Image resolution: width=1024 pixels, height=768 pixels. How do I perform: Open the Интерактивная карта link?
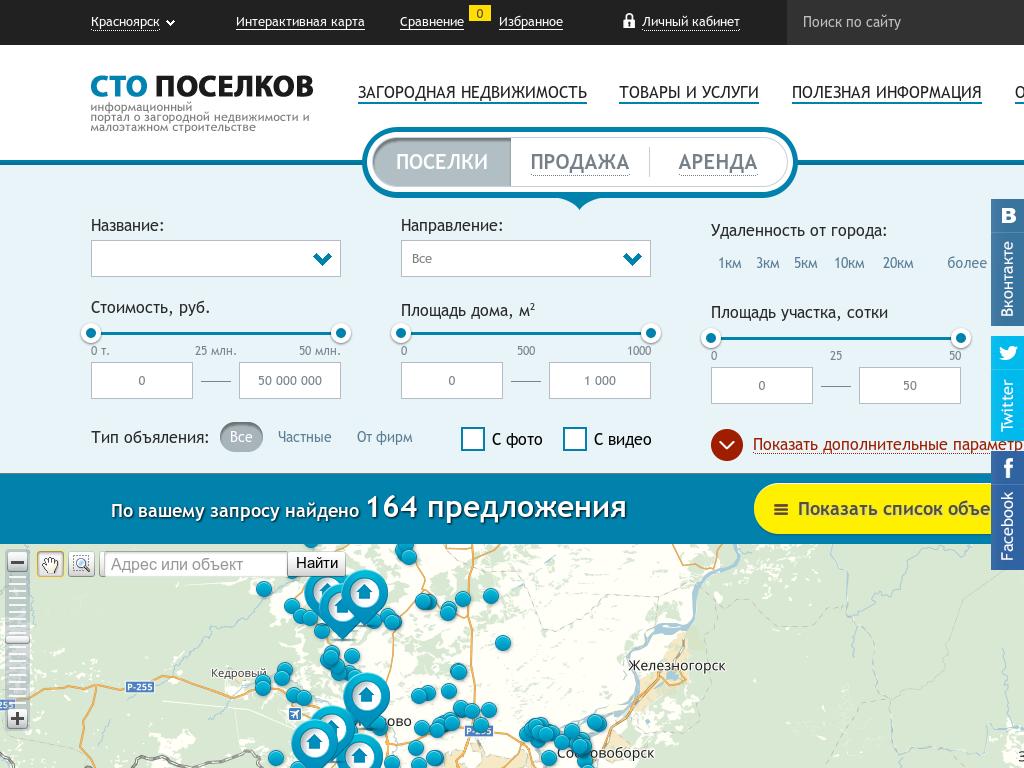pos(300,21)
